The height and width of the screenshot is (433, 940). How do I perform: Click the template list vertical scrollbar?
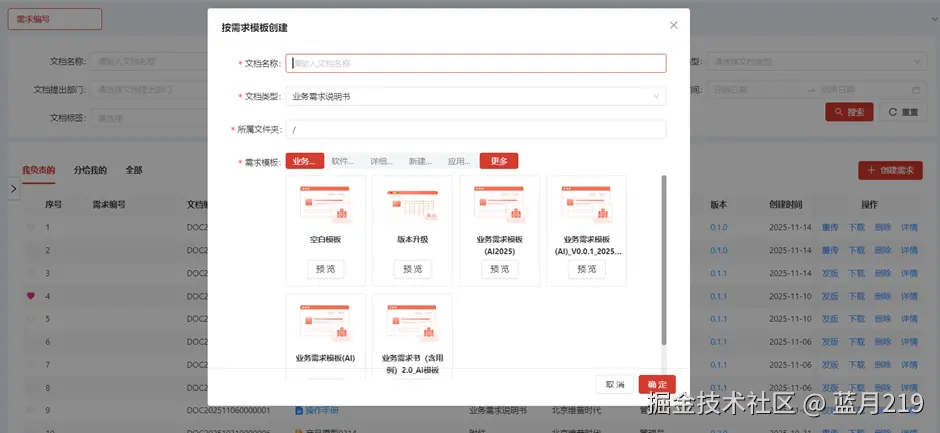coord(664,260)
